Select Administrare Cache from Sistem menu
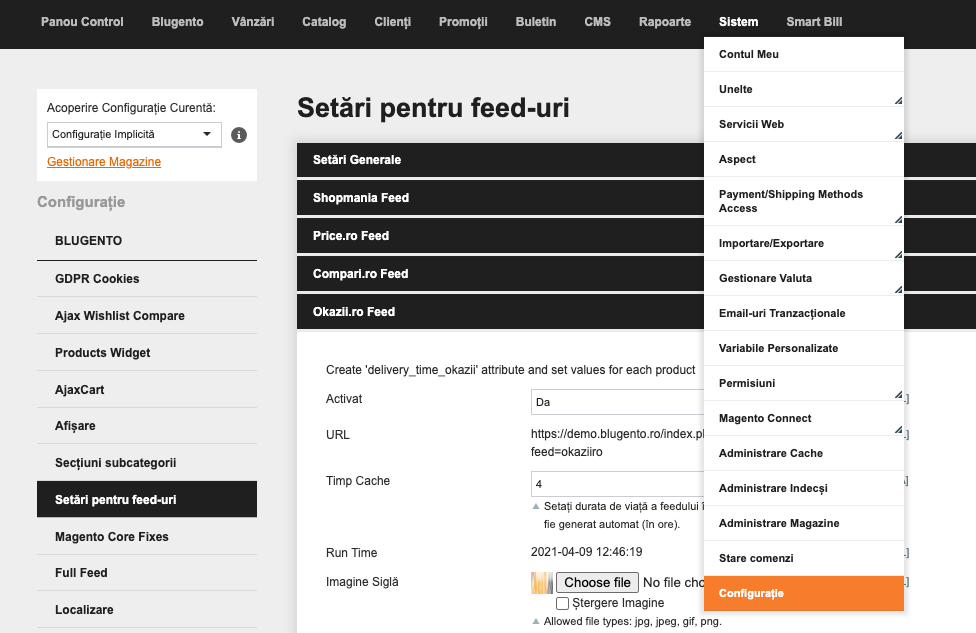Screen dimensions: 976x633 point(804,453)
